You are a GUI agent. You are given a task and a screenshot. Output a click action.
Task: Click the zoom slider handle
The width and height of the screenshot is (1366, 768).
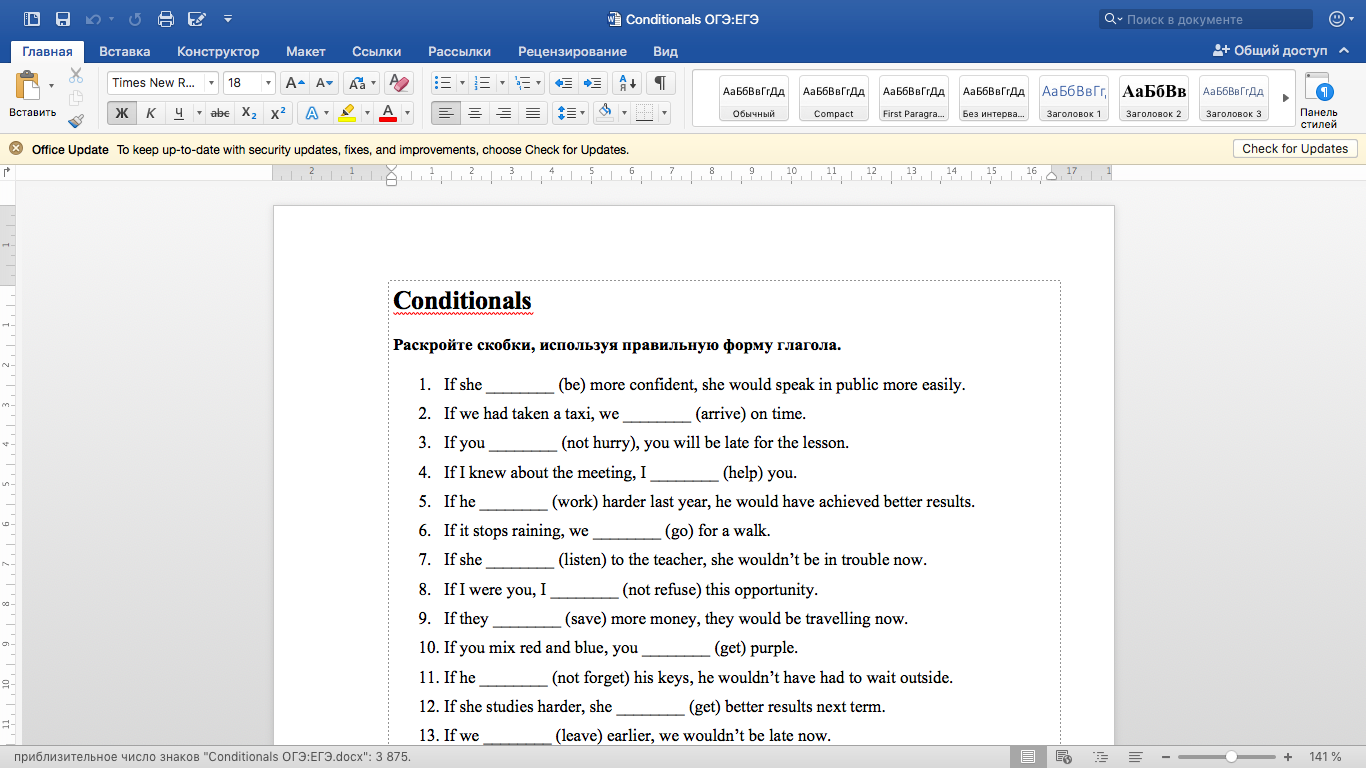1231,757
